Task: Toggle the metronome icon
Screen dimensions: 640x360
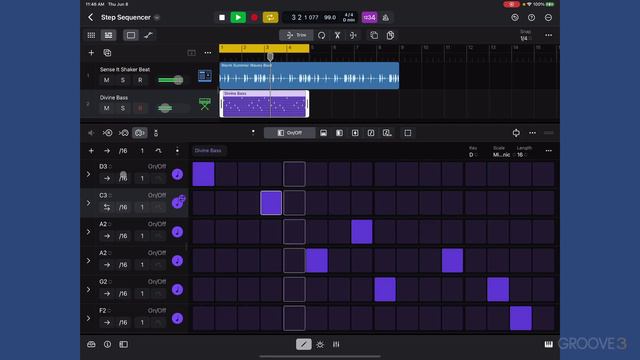Action: point(386,18)
